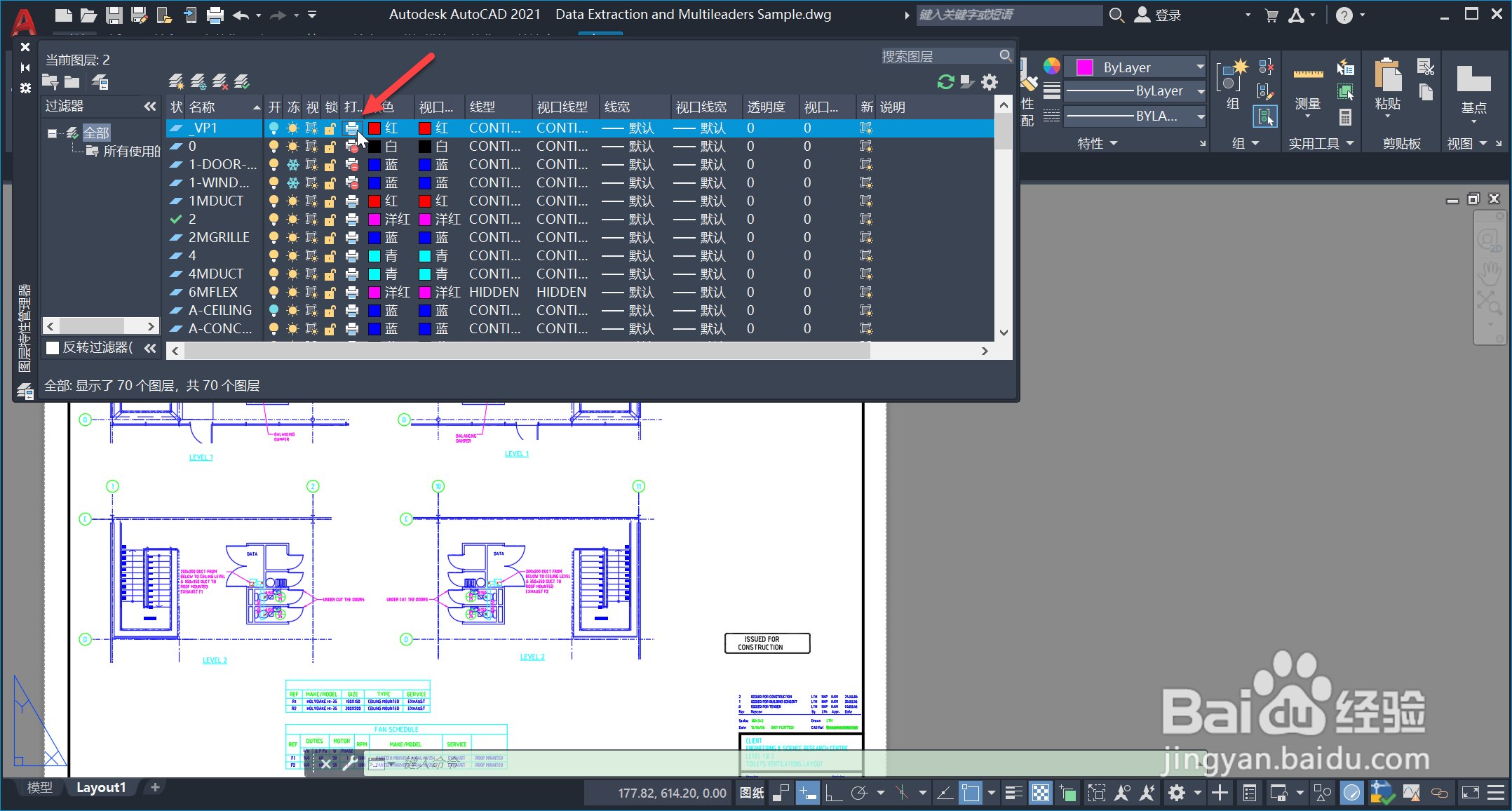This screenshot has width=1512, height=811.
Task: Change the red color swatch of _VP1
Action: coord(374,128)
